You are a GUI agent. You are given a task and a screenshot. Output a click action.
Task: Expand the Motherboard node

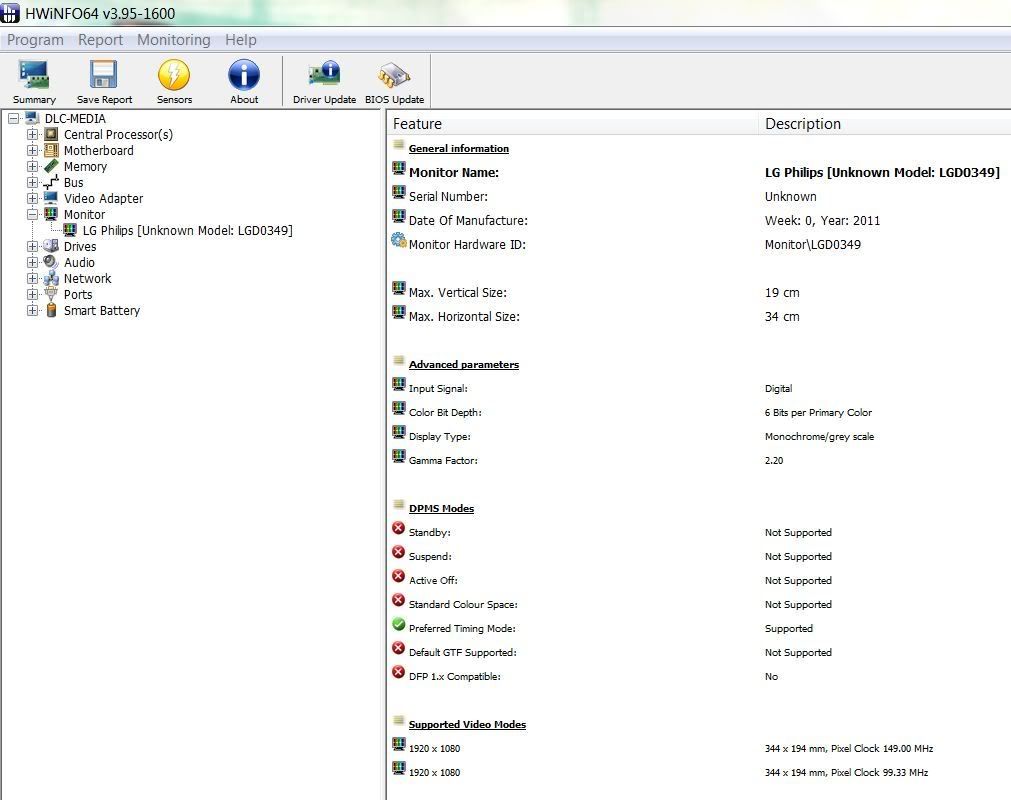coord(33,150)
